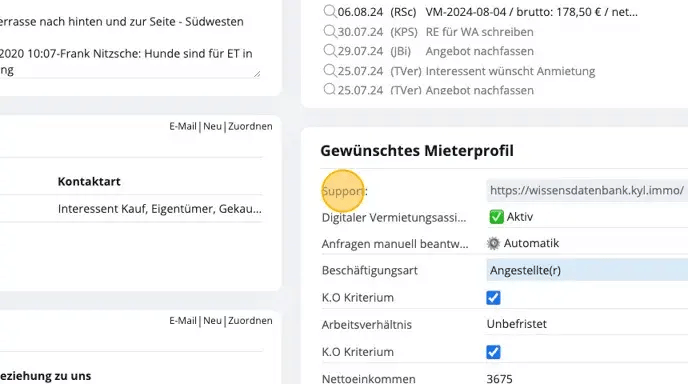Screen dimensions: 688x384
Task: Toggle K.O Kriterium checkbox under Beschäftigungsart
Action: coord(493,298)
